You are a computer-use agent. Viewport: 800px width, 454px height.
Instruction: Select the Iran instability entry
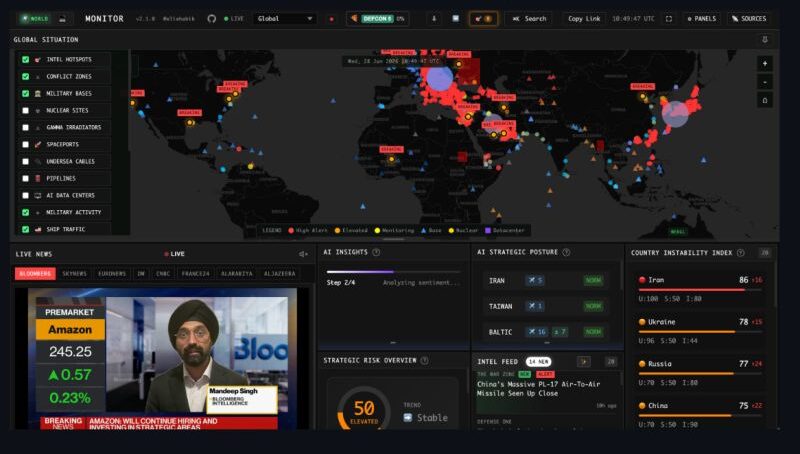click(x=700, y=289)
